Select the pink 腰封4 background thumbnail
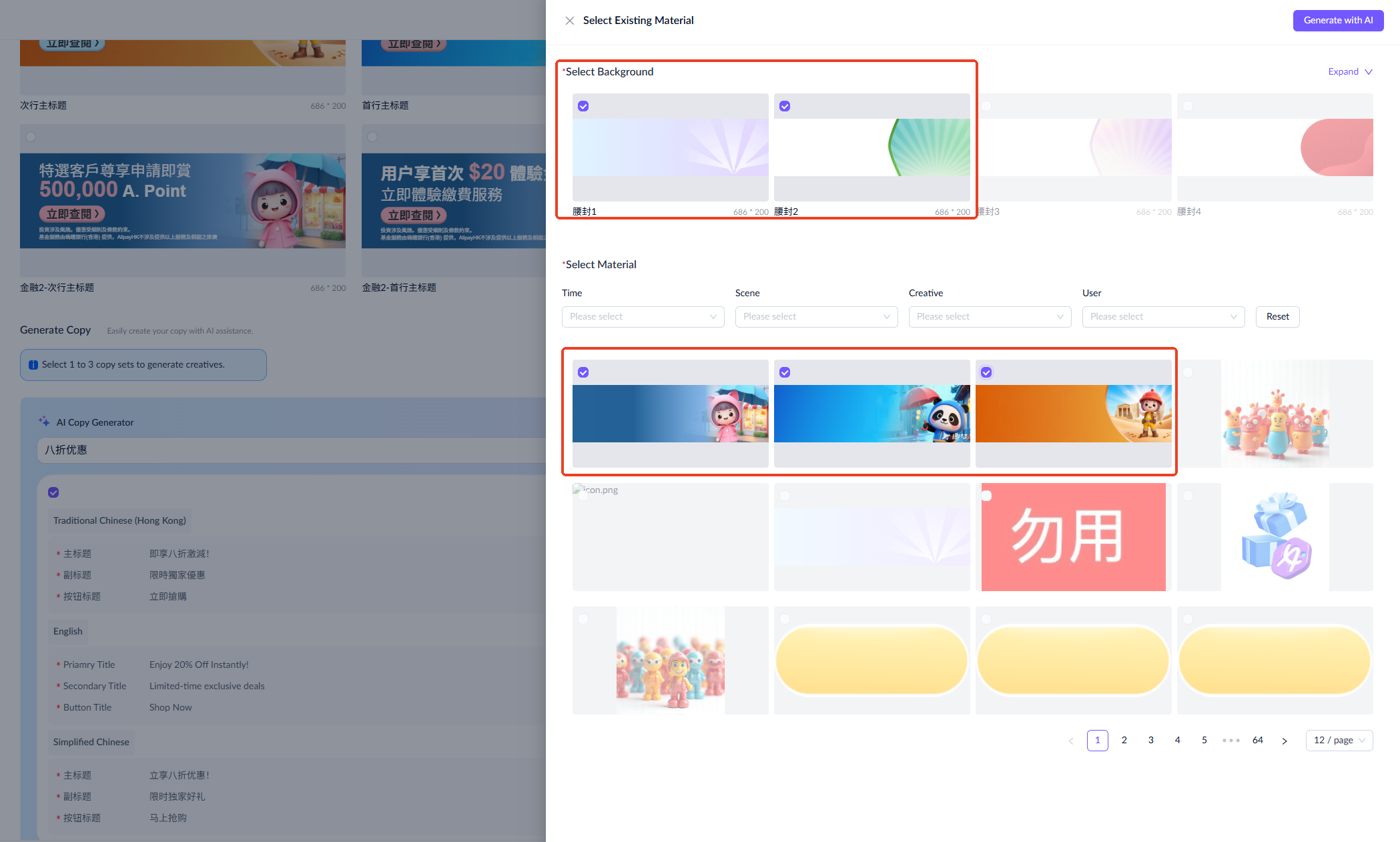The image size is (1400, 842). [1275, 147]
